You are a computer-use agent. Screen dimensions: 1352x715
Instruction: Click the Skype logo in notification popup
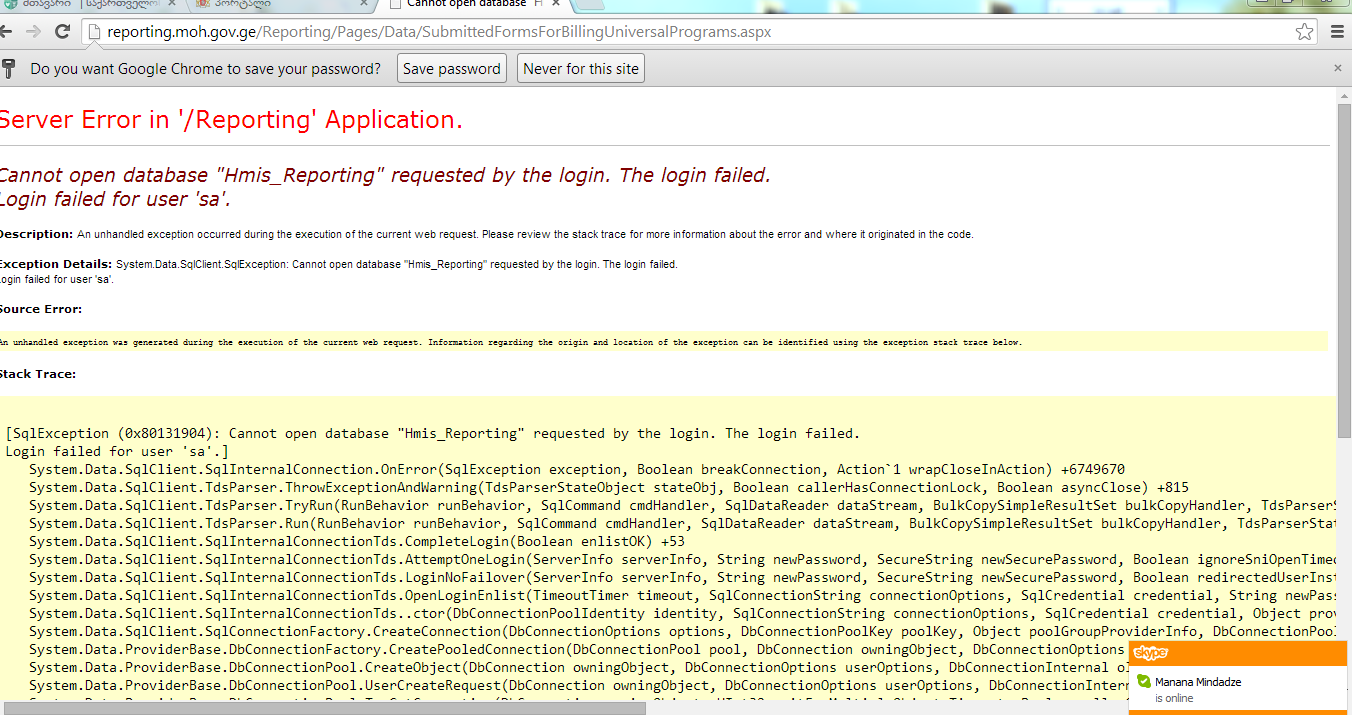click(x=1151, y=653)
